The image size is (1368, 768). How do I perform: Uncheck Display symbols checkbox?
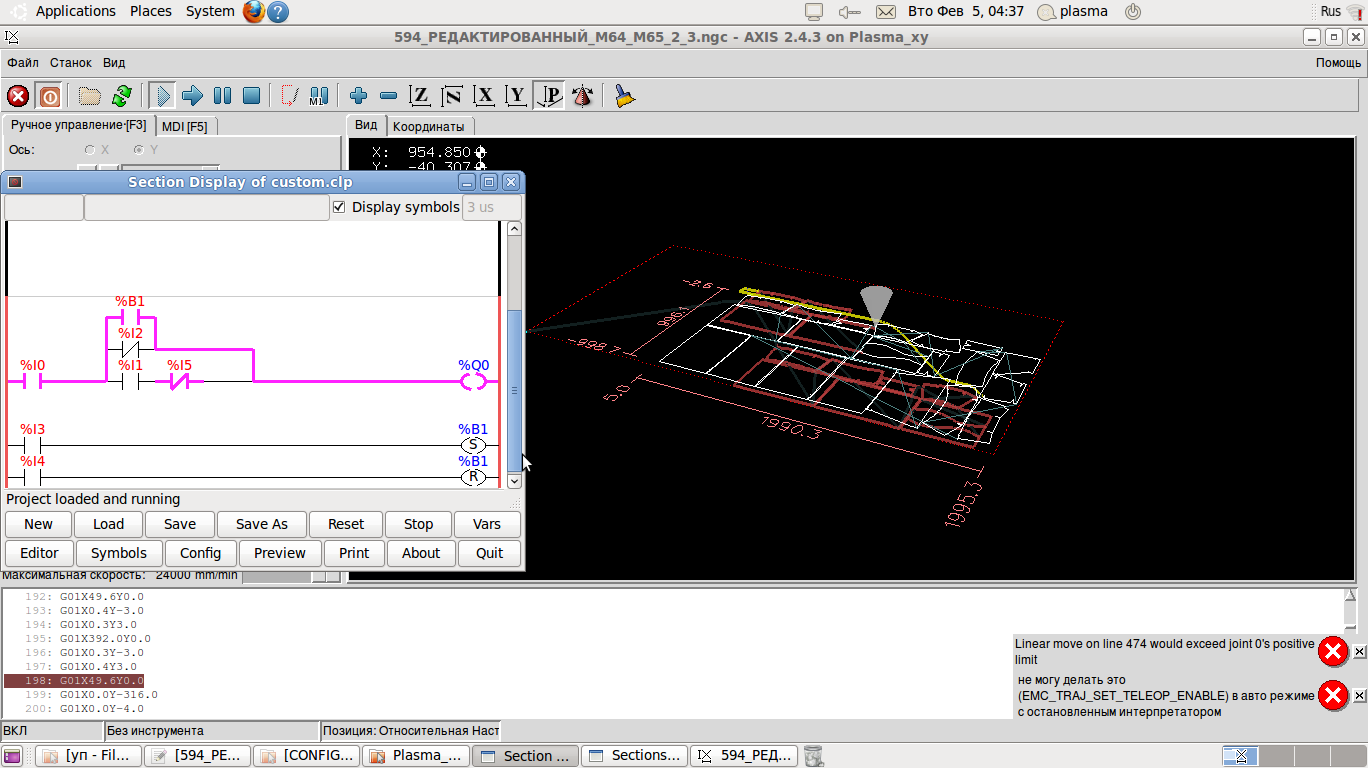coord(339,207)
